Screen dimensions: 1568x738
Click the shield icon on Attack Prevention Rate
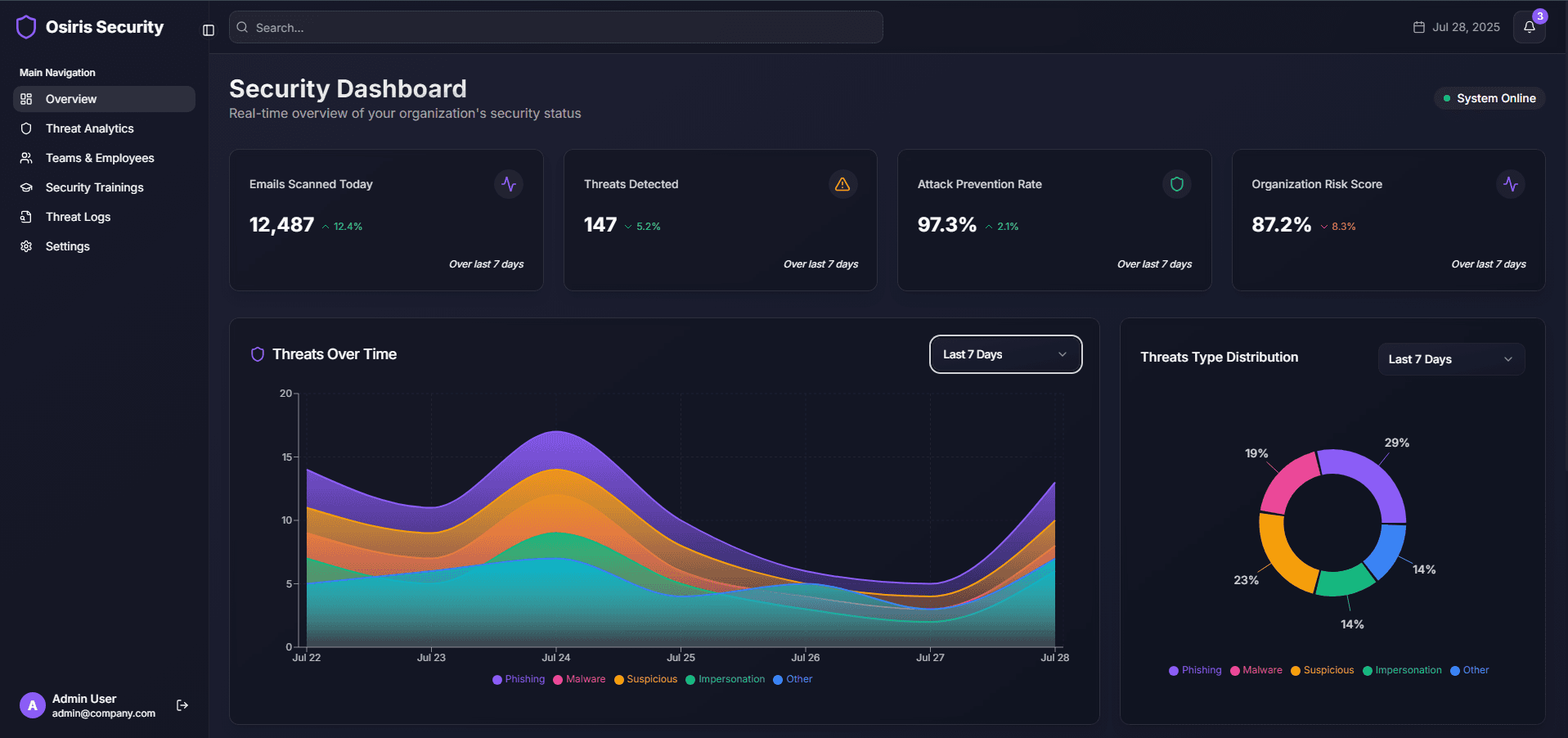1177,184
